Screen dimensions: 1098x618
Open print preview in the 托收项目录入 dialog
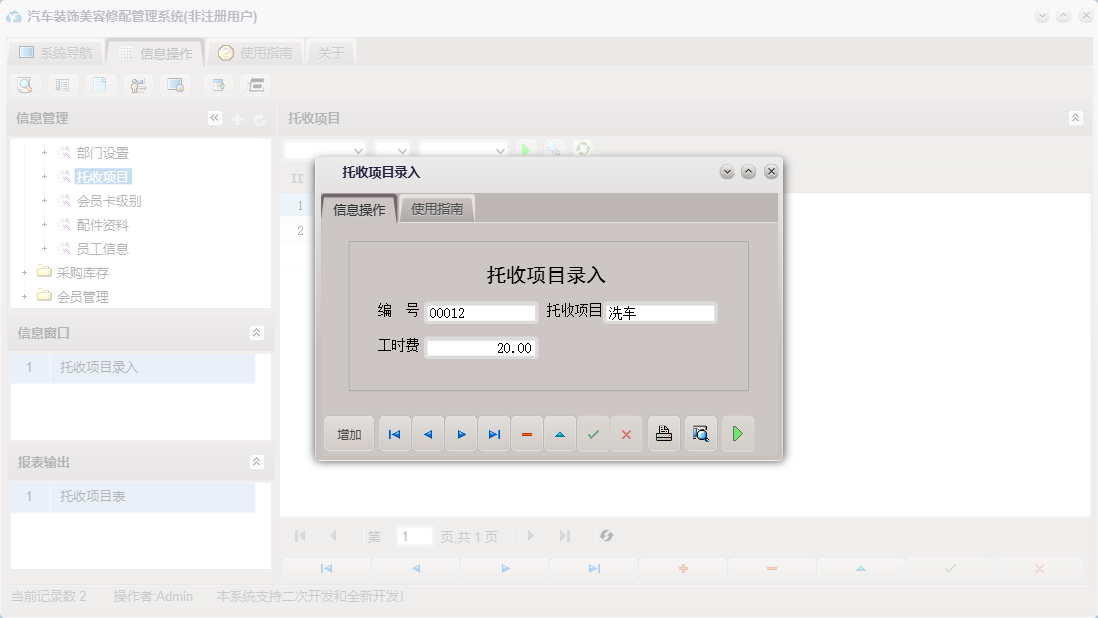pyautogui.click(x=700, y=433)
